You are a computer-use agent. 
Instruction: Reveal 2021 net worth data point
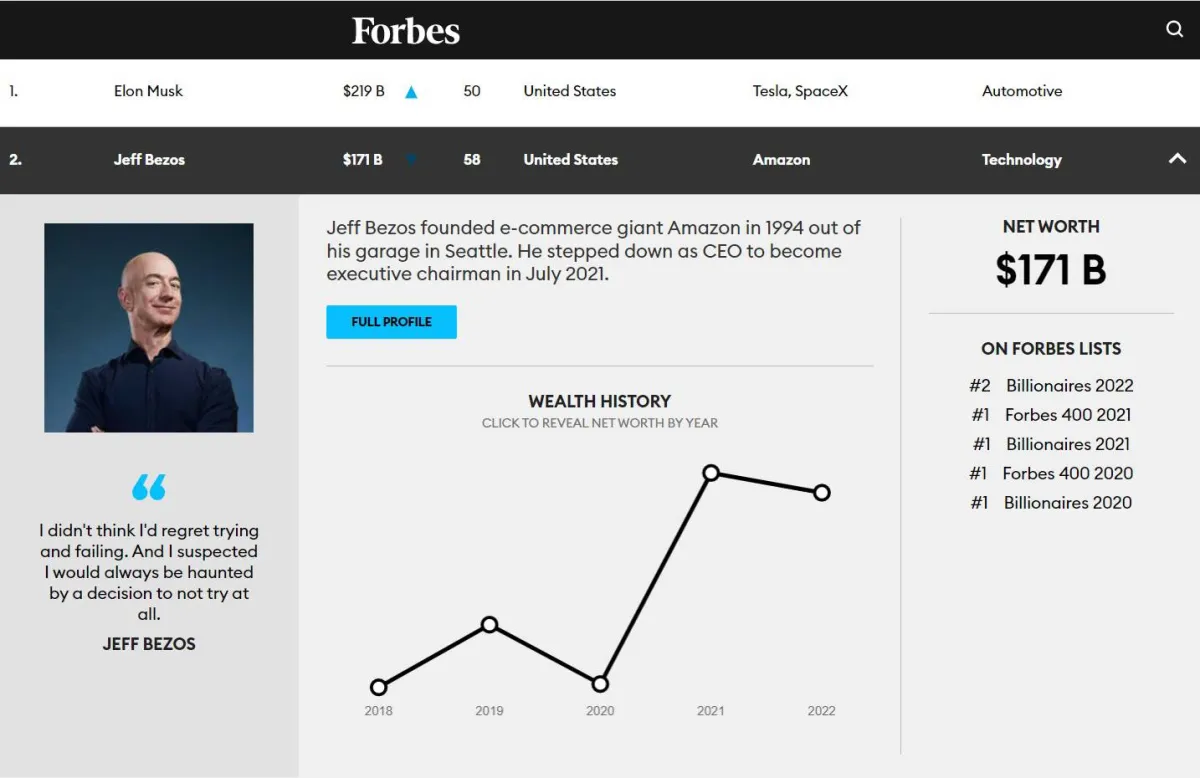[711, 473]
